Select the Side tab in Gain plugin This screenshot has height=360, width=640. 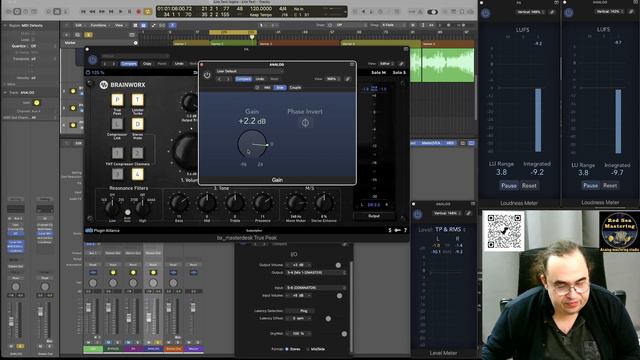pyautogui.click(x=280, y=87)
